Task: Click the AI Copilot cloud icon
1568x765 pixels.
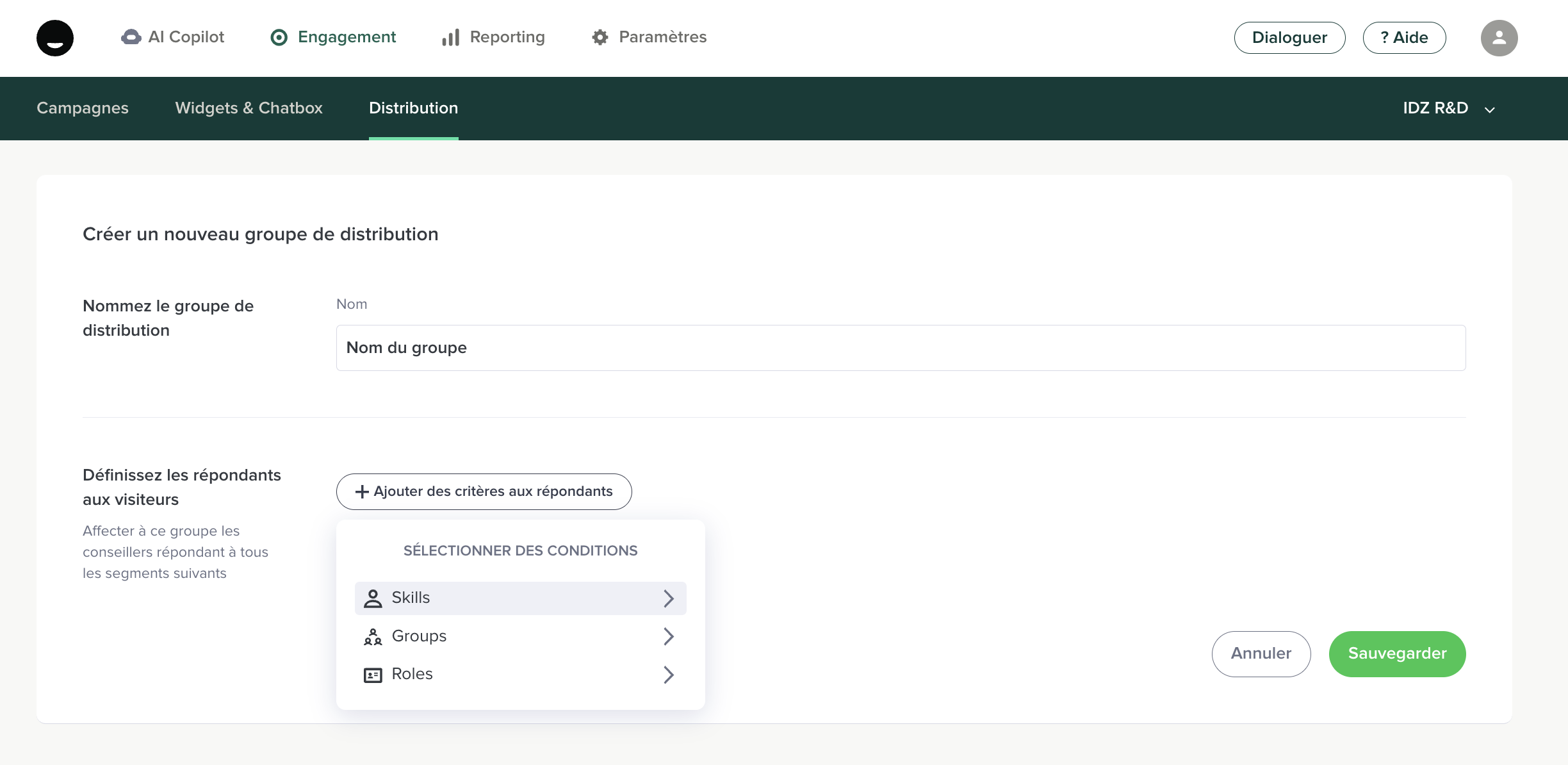Action: 131,37
